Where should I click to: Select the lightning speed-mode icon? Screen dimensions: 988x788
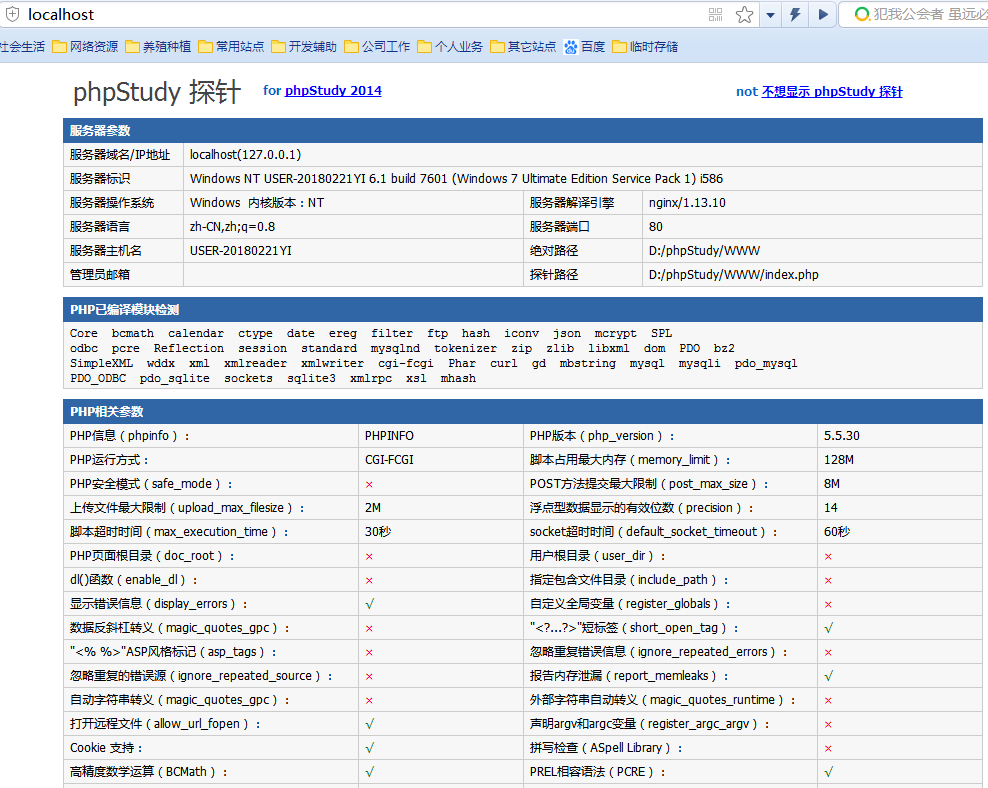pyautogui.click(x=795, y=14)
